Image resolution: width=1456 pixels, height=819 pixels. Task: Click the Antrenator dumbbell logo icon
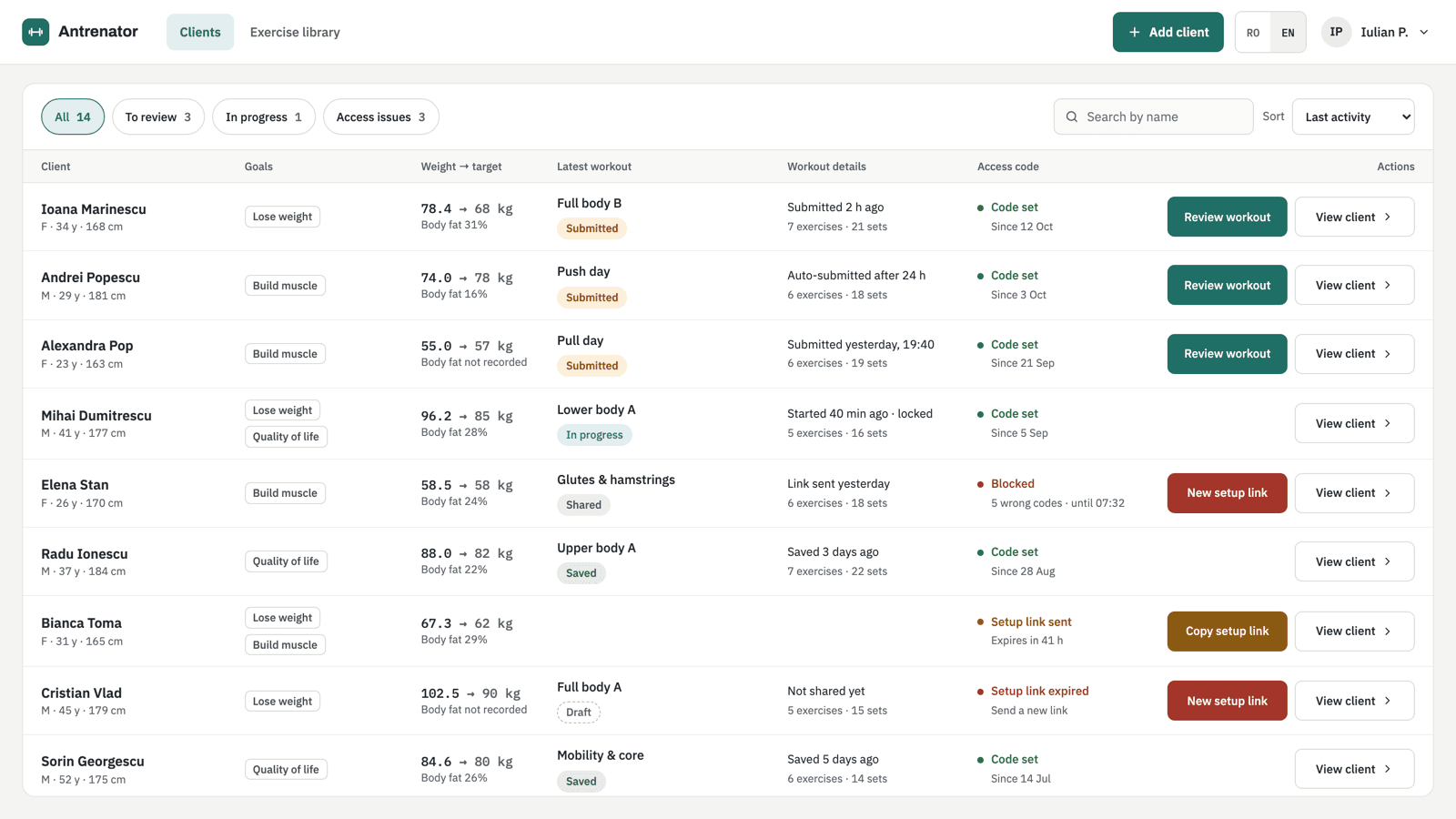point(35,32)
